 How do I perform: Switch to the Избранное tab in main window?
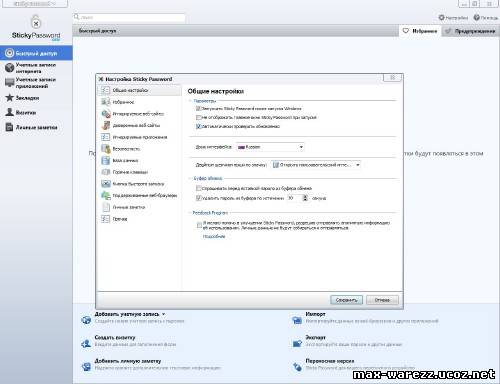420,31
